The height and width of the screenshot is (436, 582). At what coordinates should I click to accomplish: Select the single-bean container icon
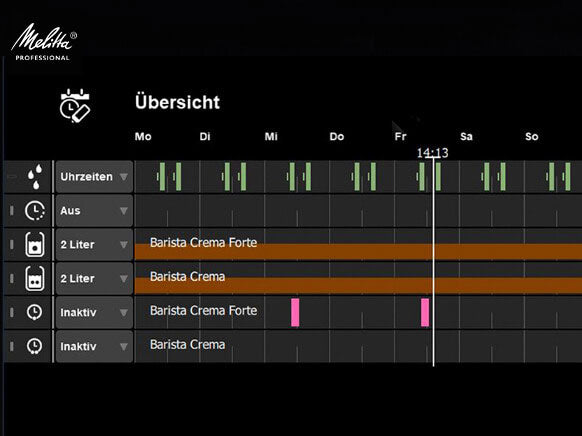tap(35, 245)
